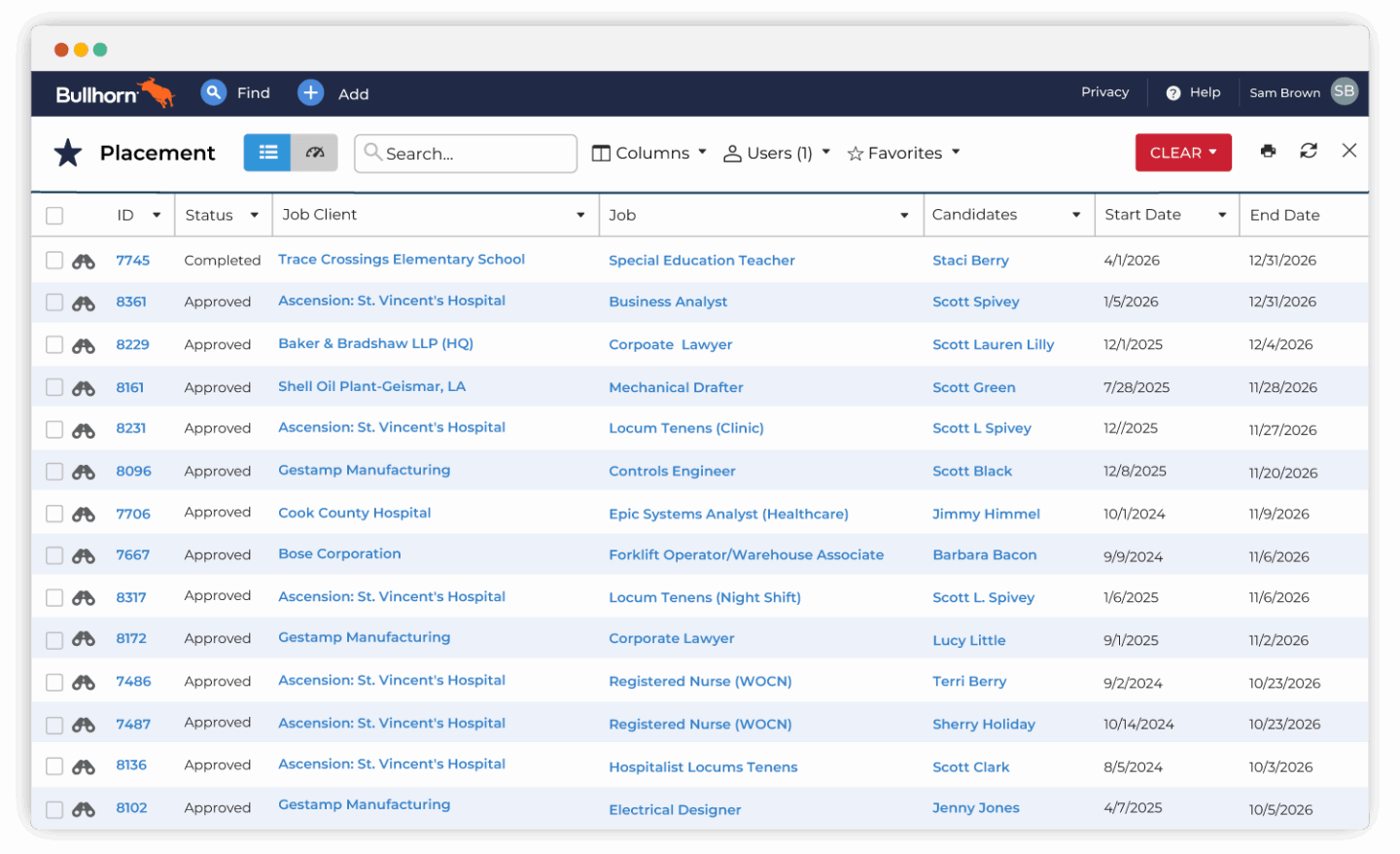This screenshot has width=1400, height=854.
Task: Click the Help question mark icon
Action: click(x=1173, y=93)
